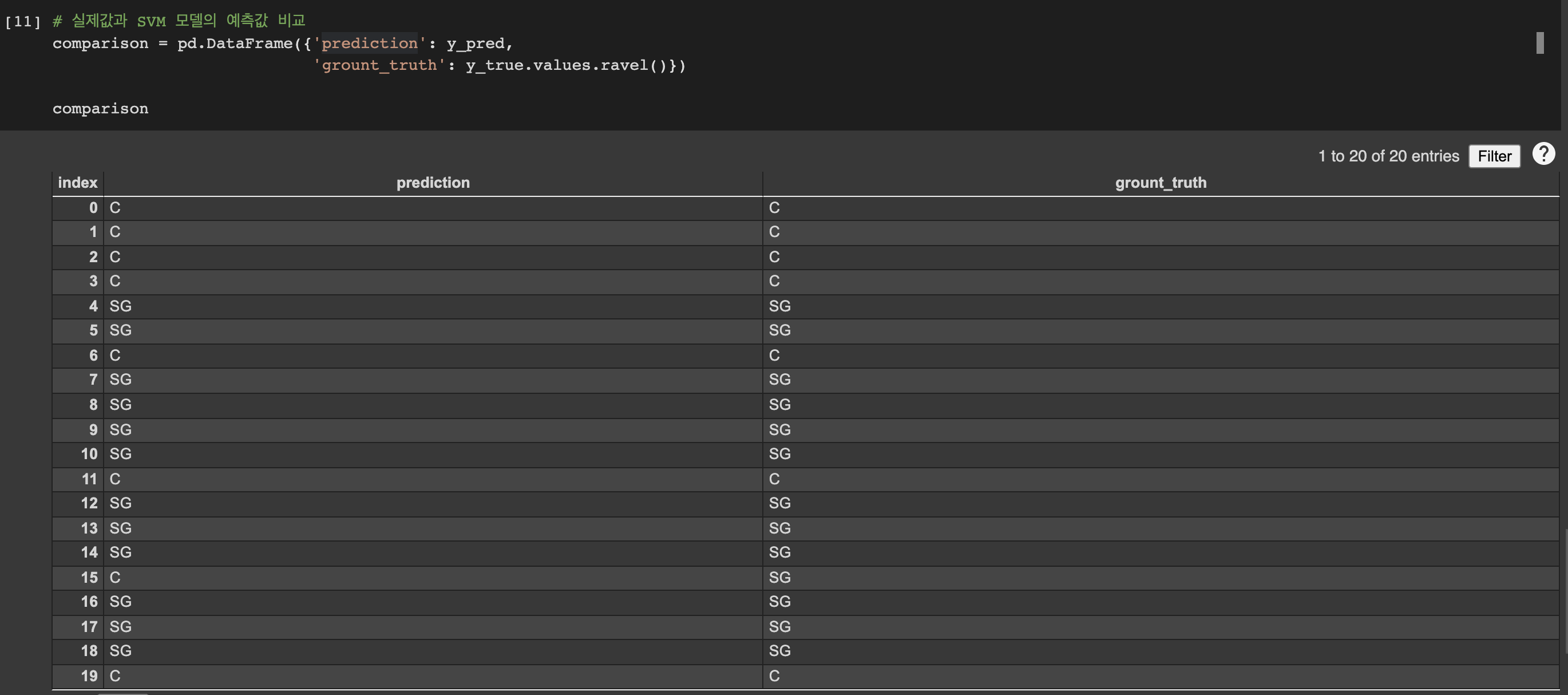Click the Filter button above the table
Viewport: 1568px width, 695px height.
coord(1494,156)
